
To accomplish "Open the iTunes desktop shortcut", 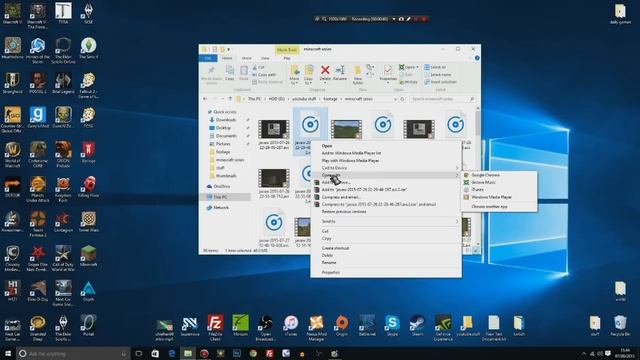I will (x=291, y=325).
